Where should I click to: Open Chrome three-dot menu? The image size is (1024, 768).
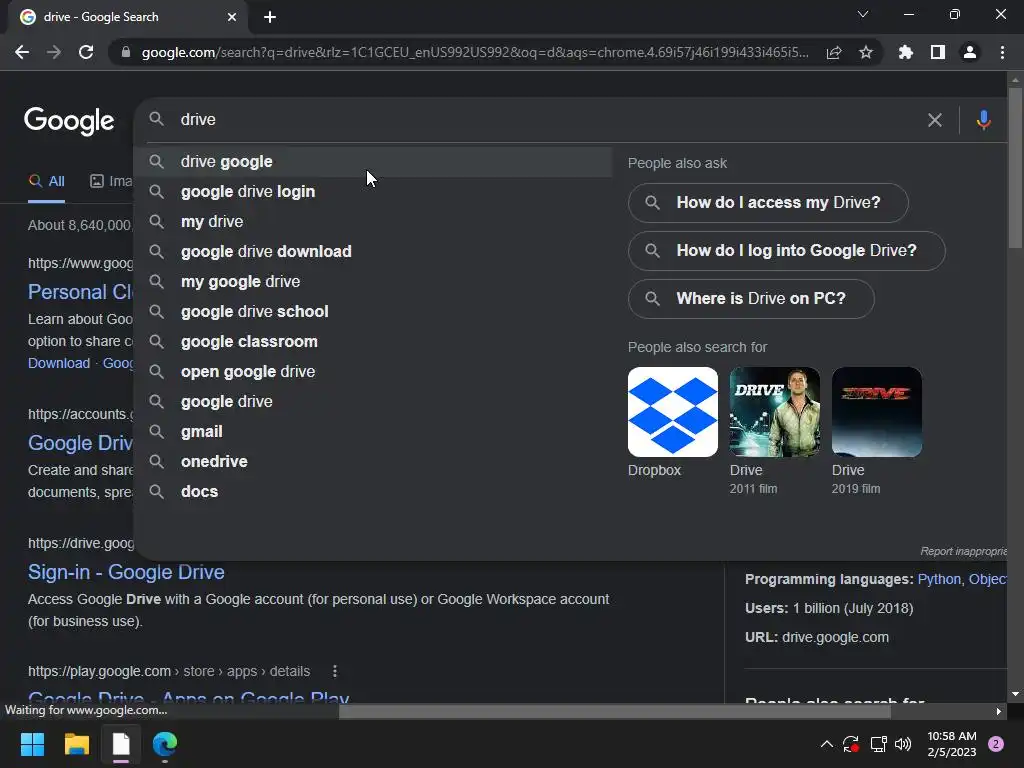coord(1002,52)
